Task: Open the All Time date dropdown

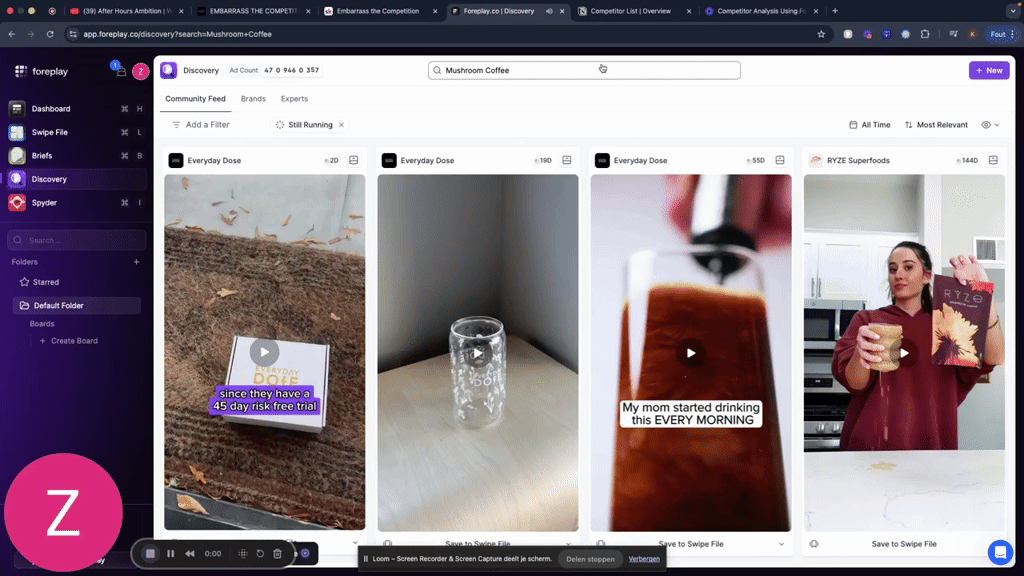Action: (x=869, y=125)
